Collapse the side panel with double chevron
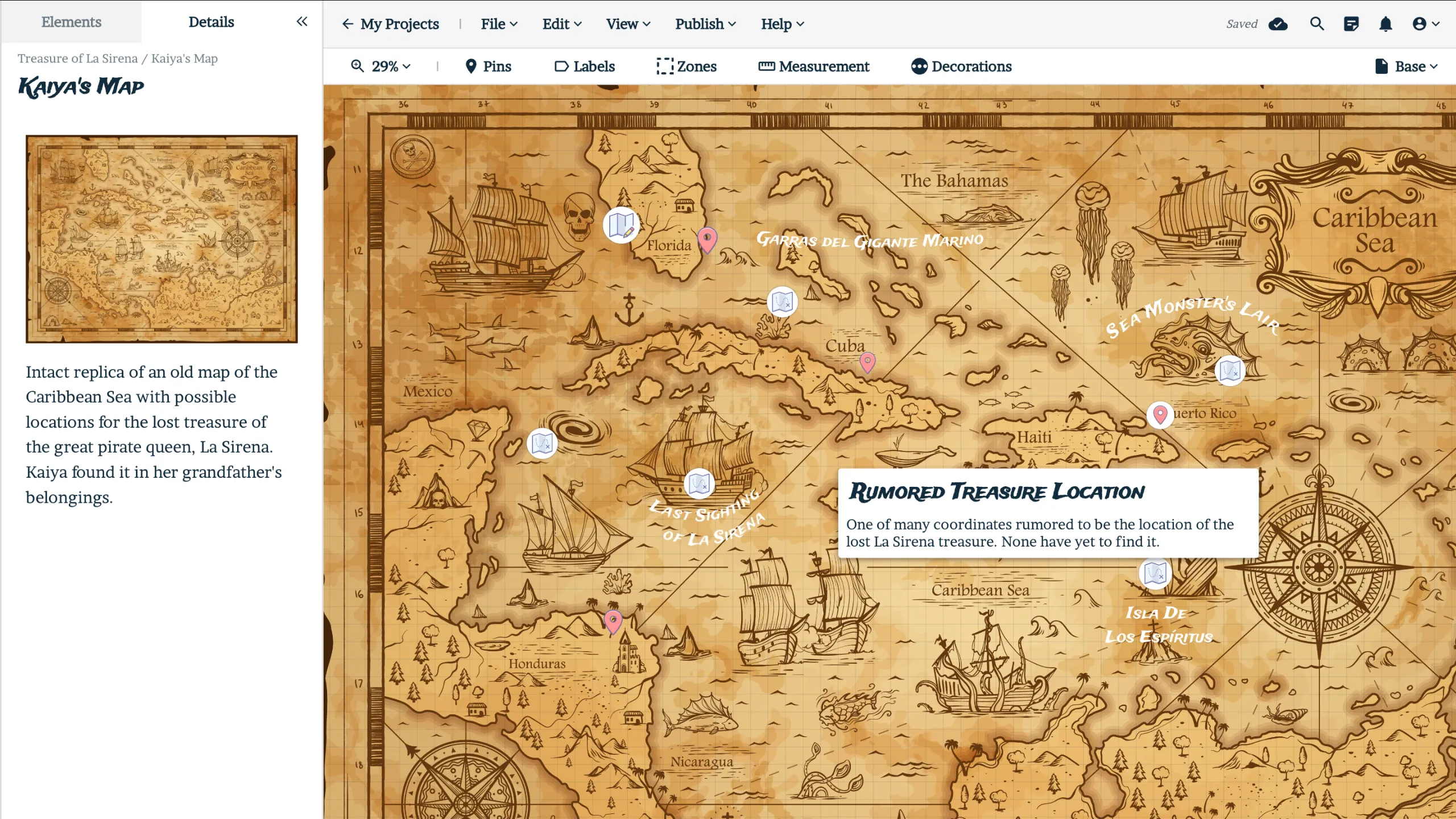 pyautogui.click(x=302, y=22)
